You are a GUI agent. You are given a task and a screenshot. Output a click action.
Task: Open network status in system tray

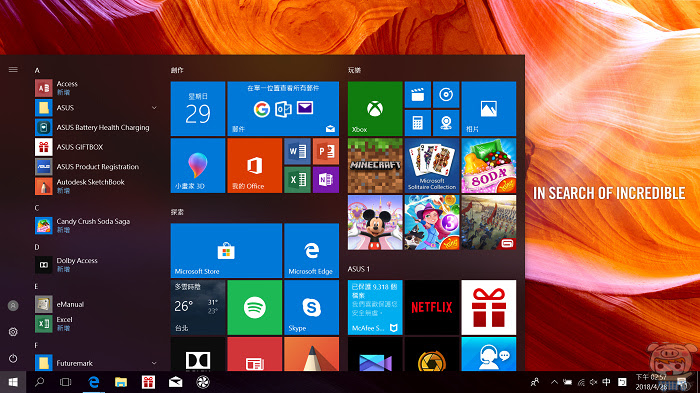[581, 382]
